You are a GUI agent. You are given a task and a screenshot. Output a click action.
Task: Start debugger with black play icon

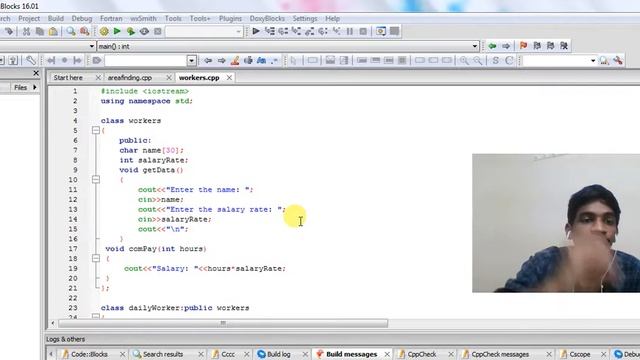(256, 31)
